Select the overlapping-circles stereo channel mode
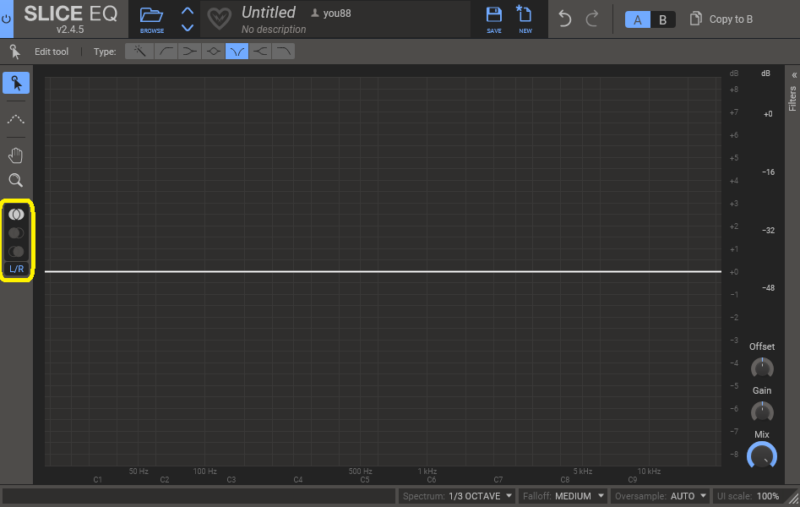 pos(16,214)
